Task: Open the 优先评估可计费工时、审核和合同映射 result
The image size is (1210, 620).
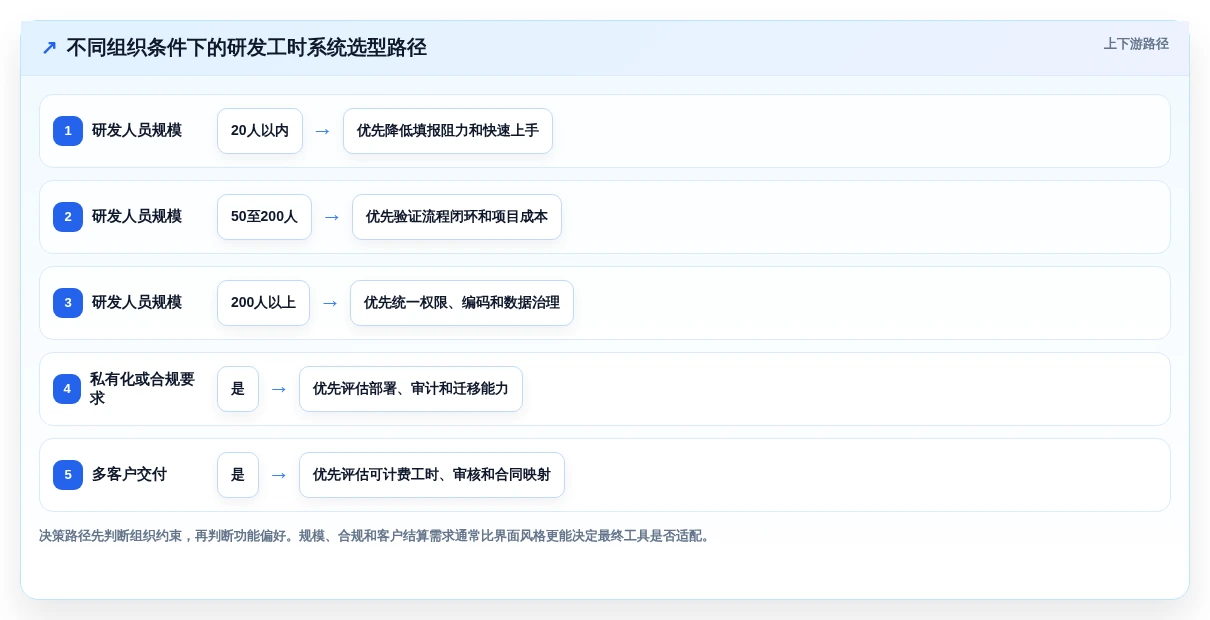Action: coord(432,475)
